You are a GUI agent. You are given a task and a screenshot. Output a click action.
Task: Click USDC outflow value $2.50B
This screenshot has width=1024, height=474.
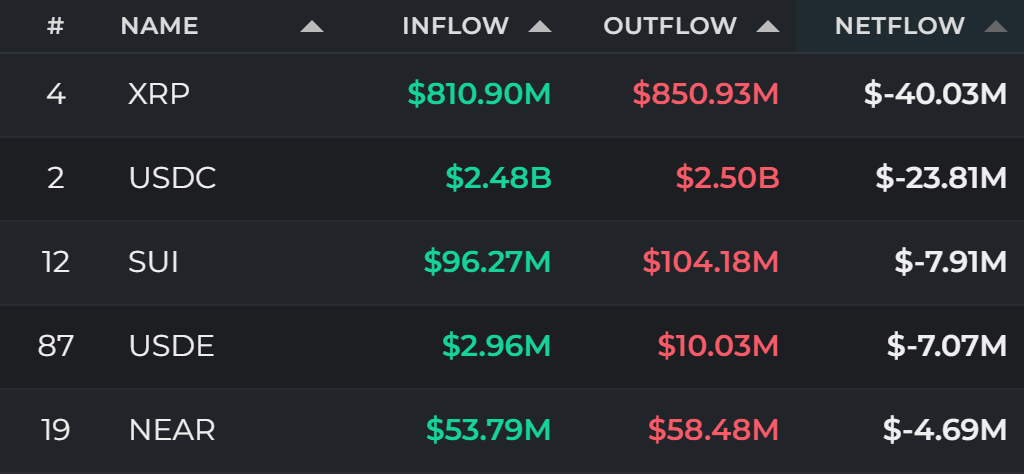tap(728, 178)
